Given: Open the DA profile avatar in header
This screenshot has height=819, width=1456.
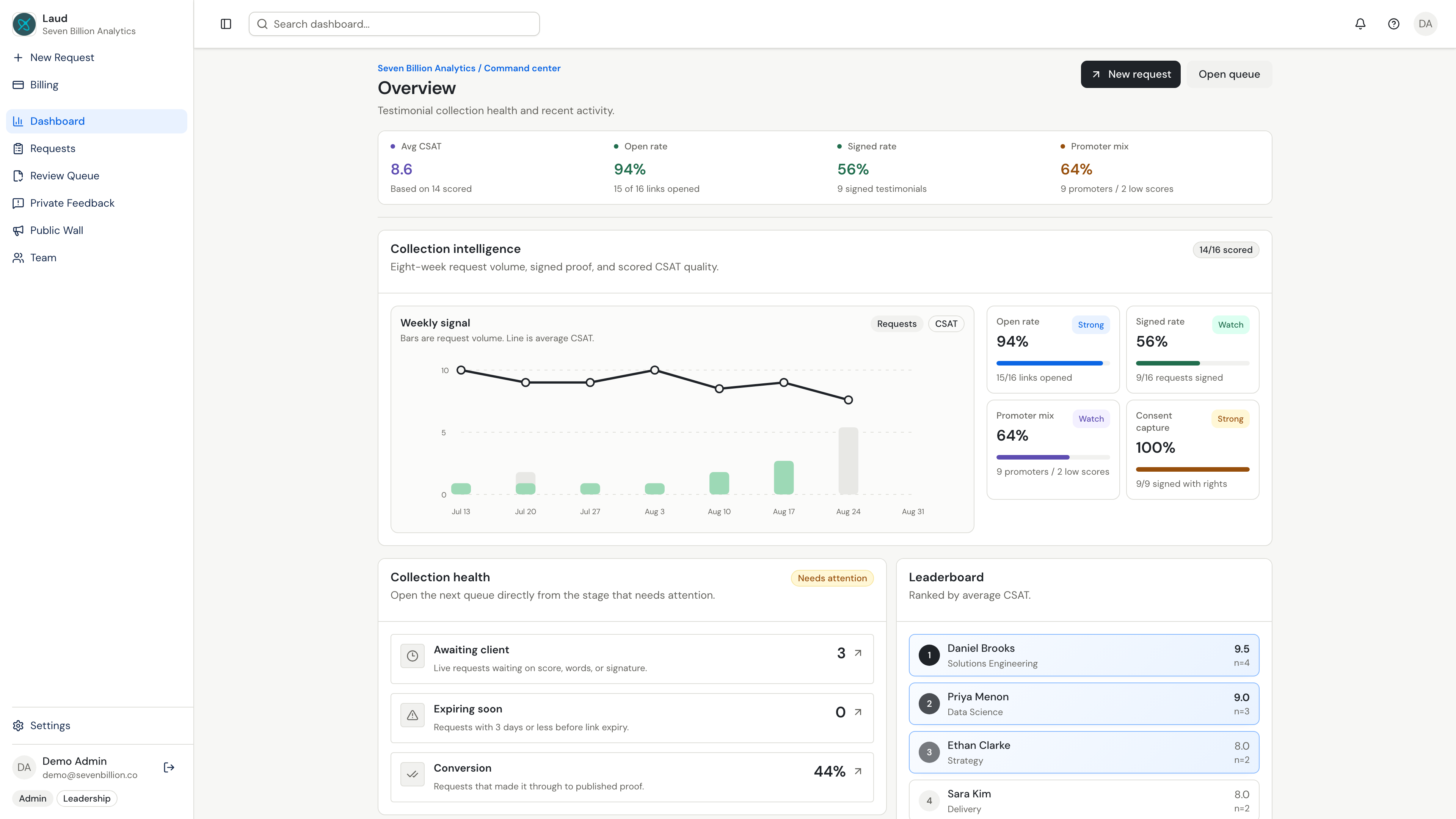Looking at the screenshot, I should [1426, 24].
